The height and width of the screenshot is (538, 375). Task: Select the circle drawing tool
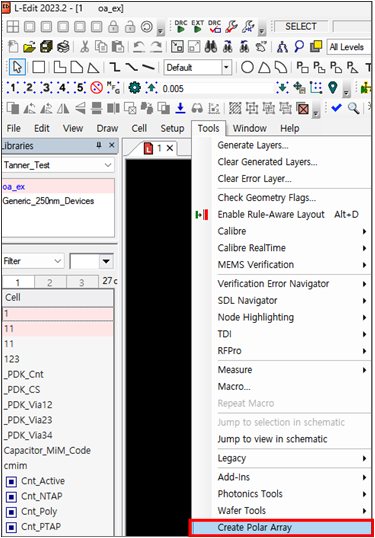point(247,67)
